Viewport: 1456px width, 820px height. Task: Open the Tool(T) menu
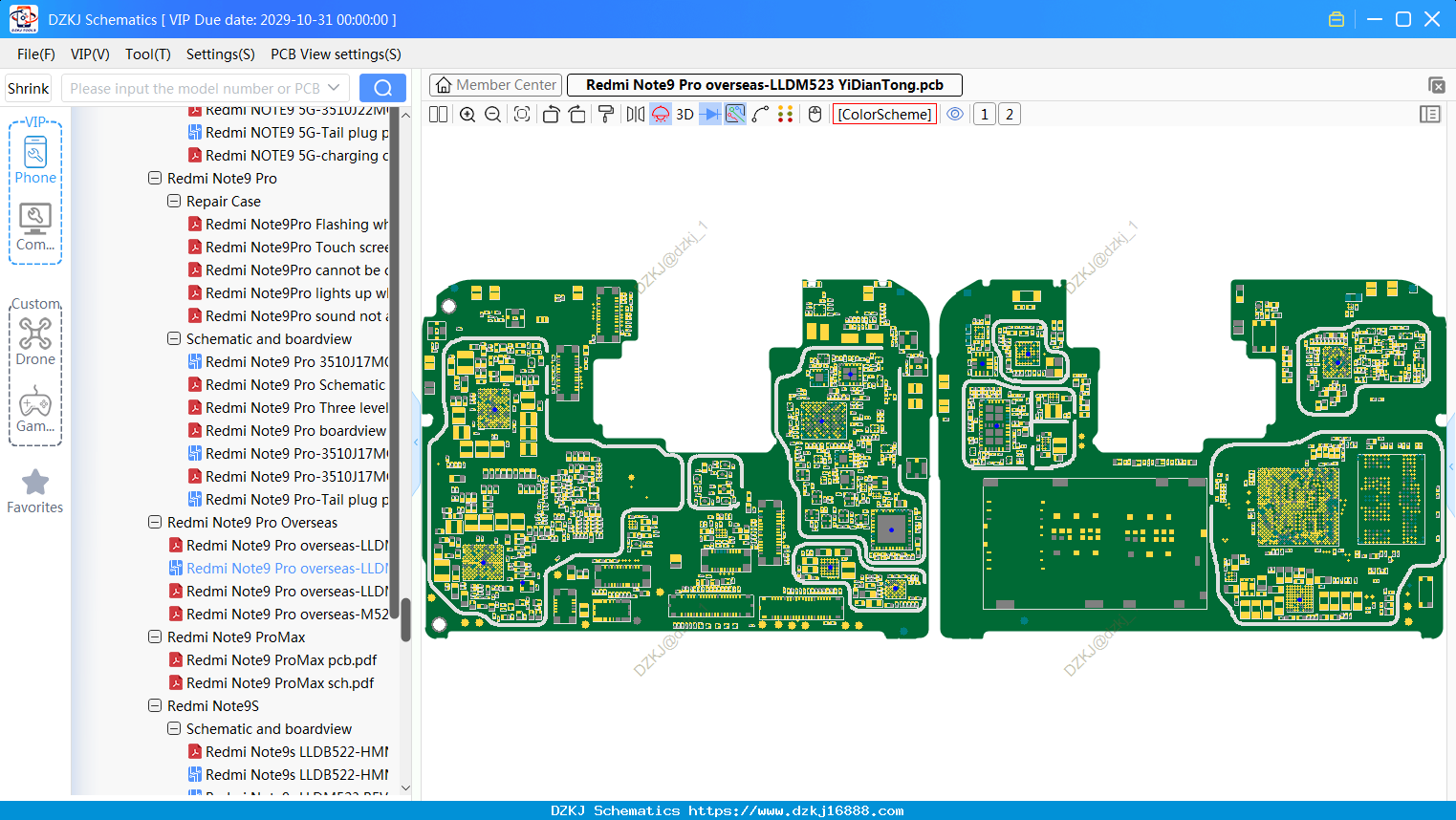pyautogui.click(x=148, y=54)
